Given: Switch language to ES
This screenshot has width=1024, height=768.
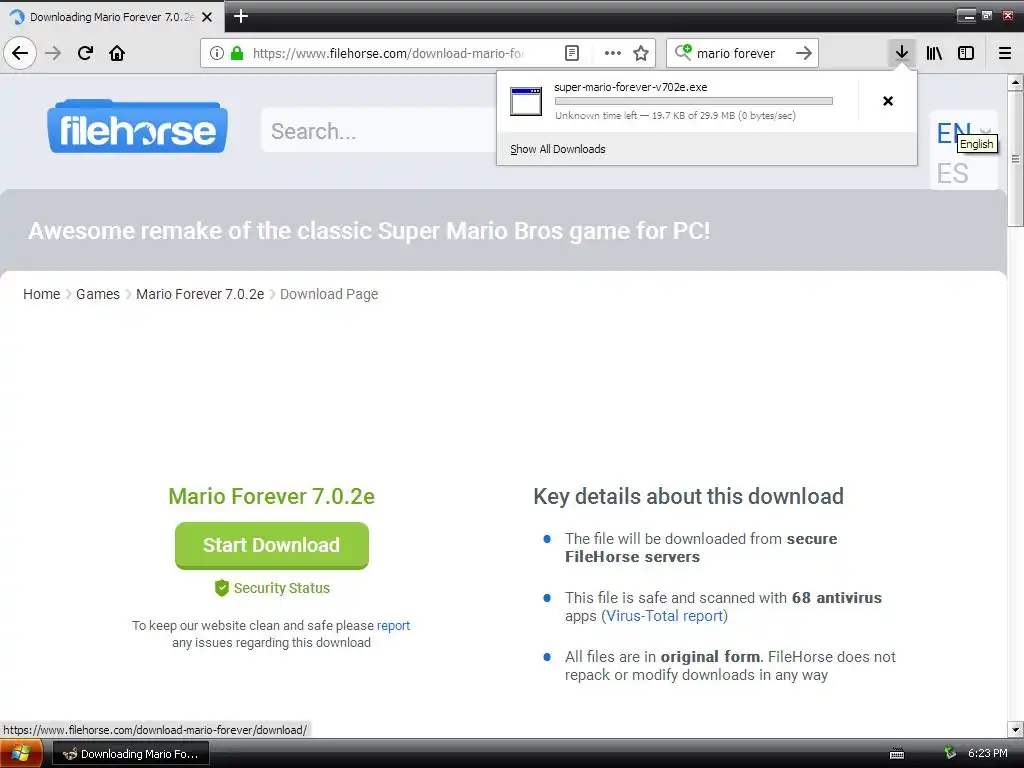Looking at the screenshot, I should tap(952, 173).
